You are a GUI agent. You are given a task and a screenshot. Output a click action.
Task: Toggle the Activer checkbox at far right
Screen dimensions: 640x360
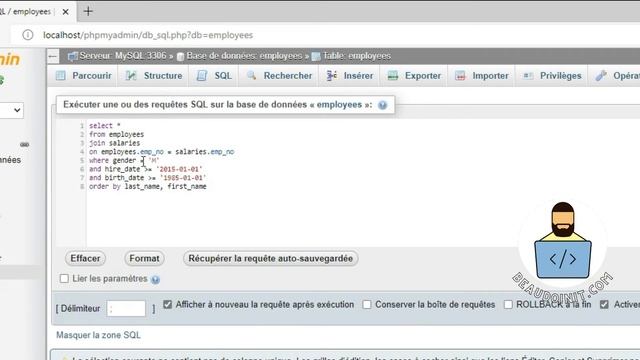tap(604, 304)
